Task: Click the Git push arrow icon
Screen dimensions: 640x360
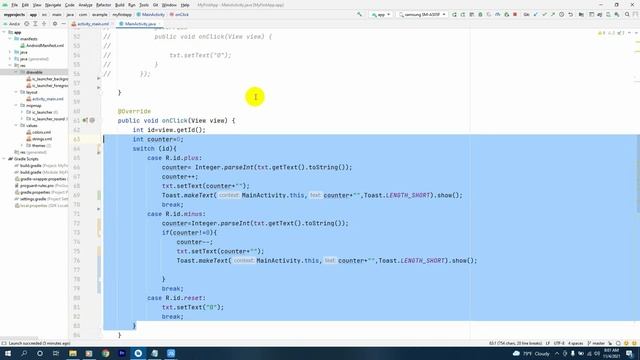Action: tap(553, 14)
